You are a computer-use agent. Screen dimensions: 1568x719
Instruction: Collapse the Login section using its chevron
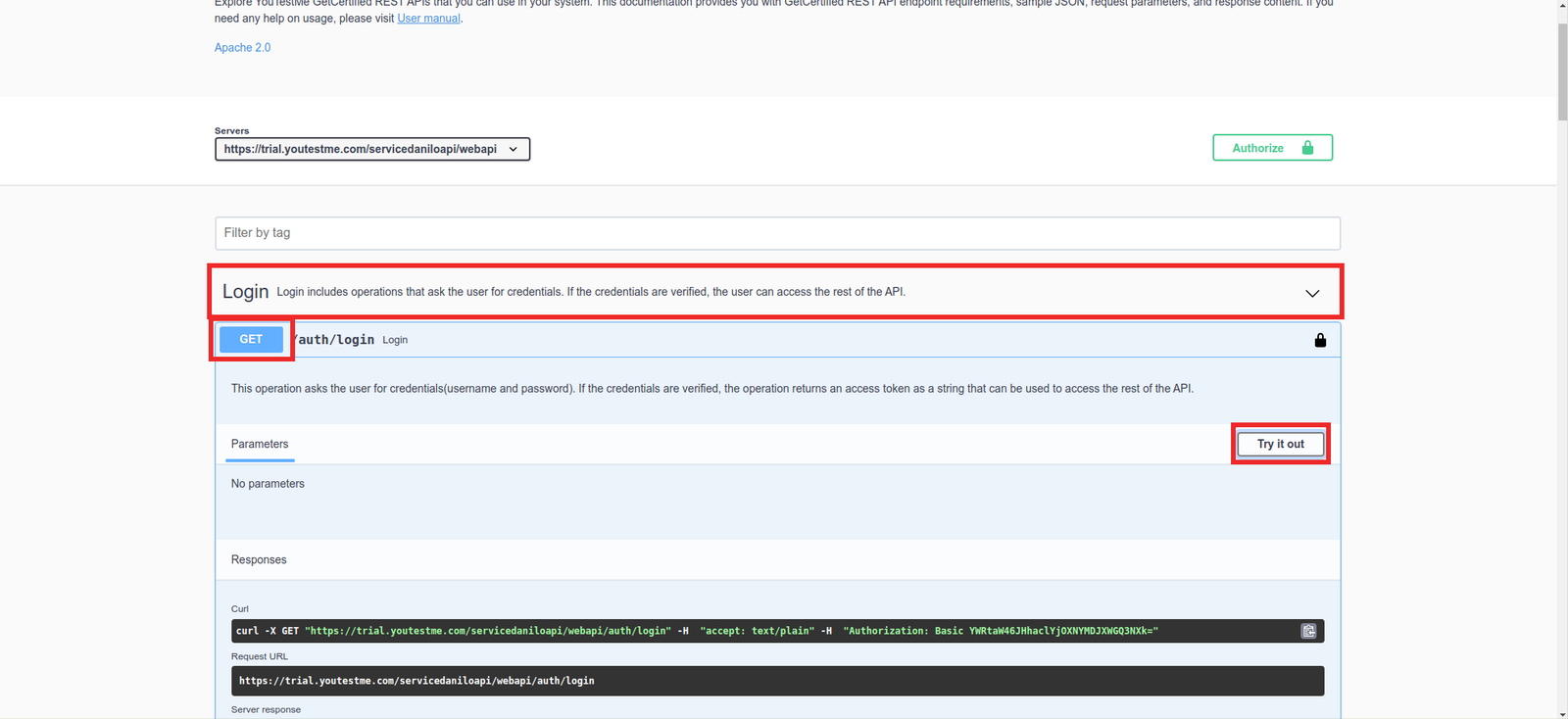coord(1312,293)
